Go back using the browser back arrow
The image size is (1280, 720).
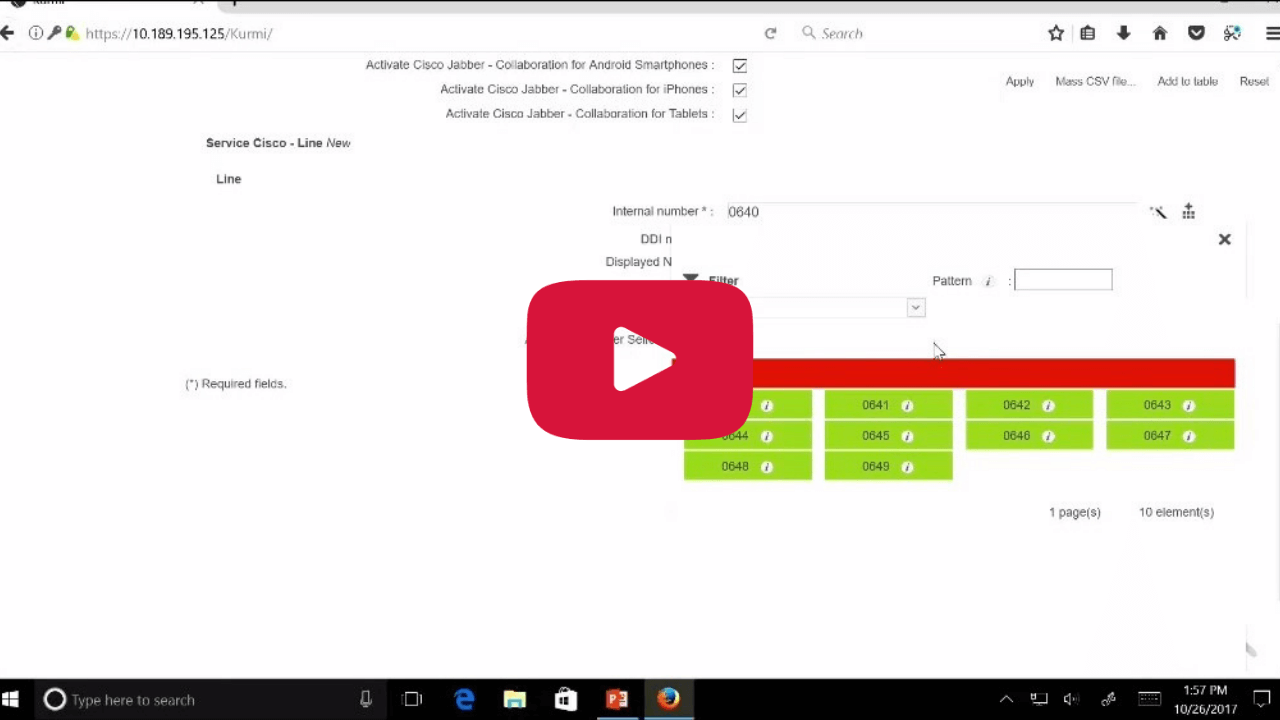8,33
